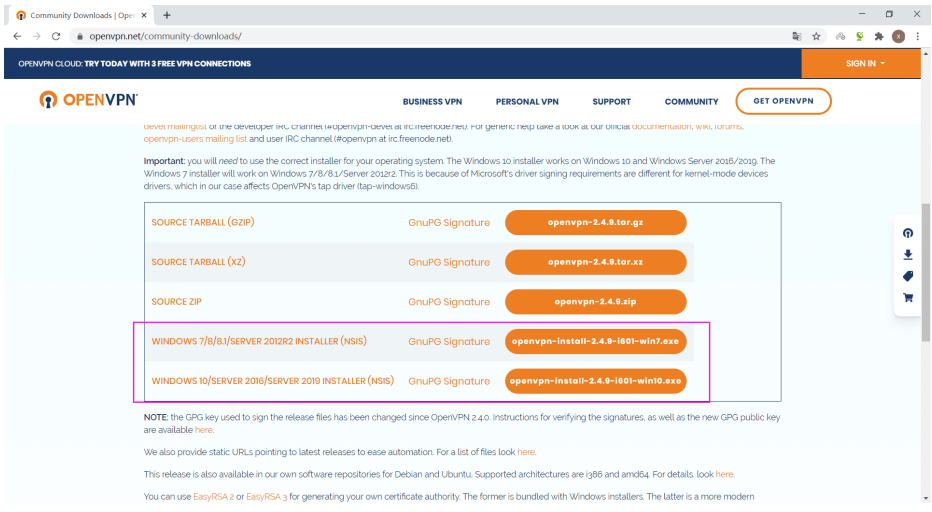Click the green extension icon in toolbar

(859, 36)
